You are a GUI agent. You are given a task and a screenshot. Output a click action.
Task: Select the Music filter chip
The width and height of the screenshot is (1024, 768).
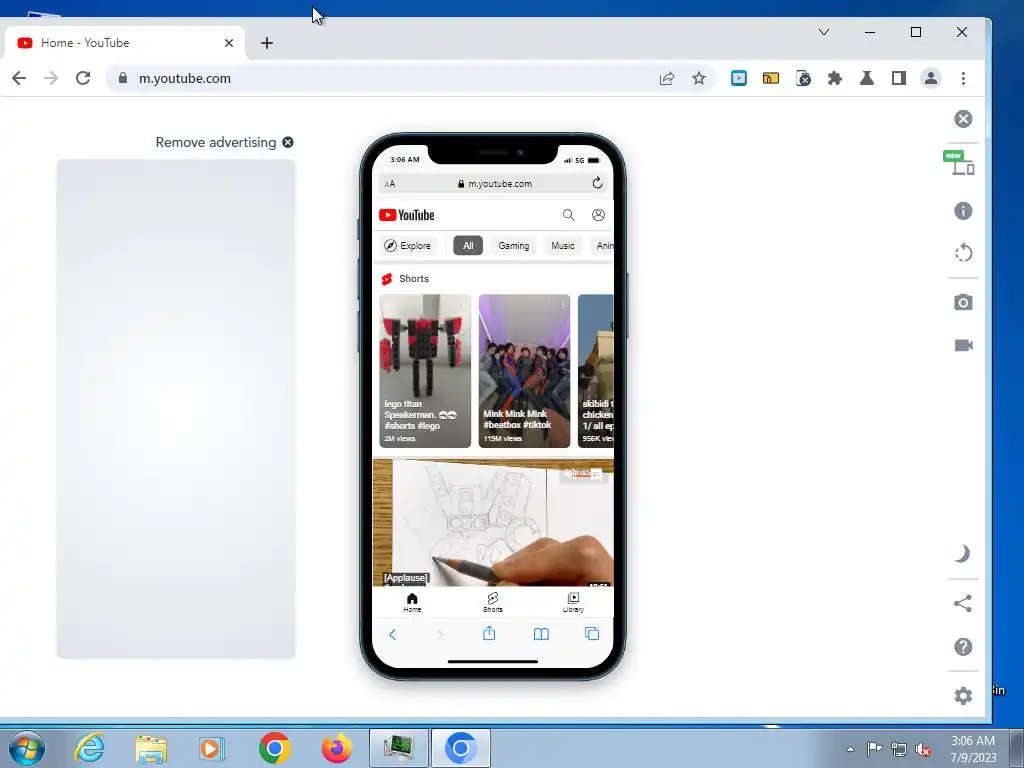(562, 246)
